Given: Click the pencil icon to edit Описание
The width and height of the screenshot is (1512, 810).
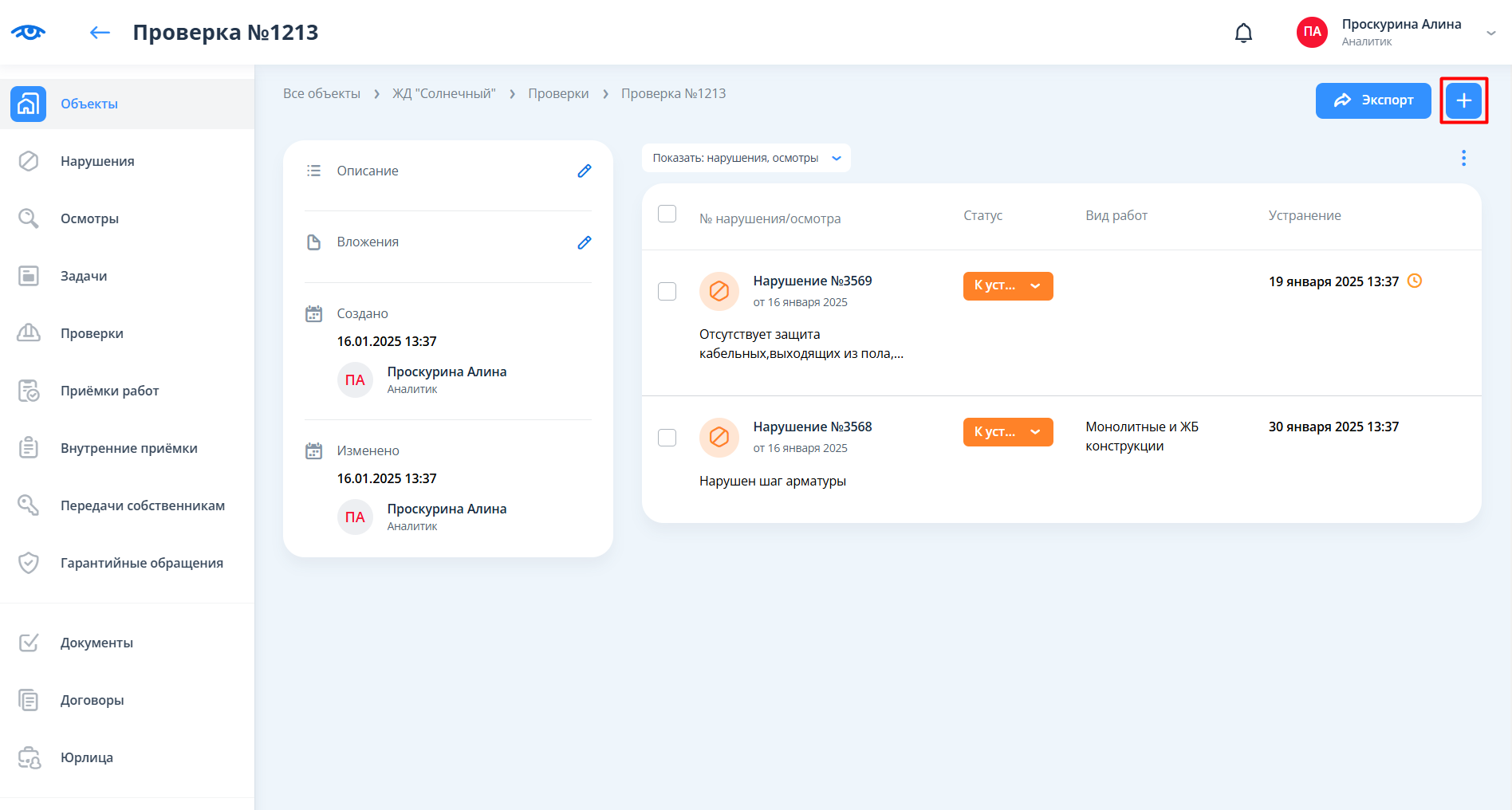Looking at the screenshot, I should 584,171.
